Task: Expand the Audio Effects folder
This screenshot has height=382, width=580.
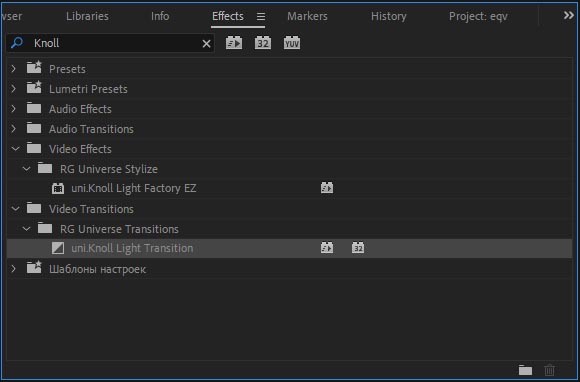Action: (14, 109)
